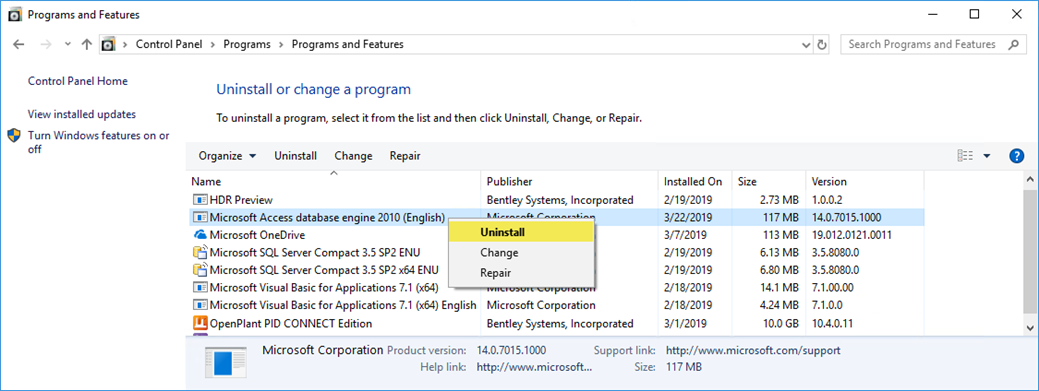Image resolution: width=1039 pixels, height=391 pixels.
Task: Click Microsoft SQL Server Compact 3.5 SP2 ENU icon
Action: click(x=199, y=252)
